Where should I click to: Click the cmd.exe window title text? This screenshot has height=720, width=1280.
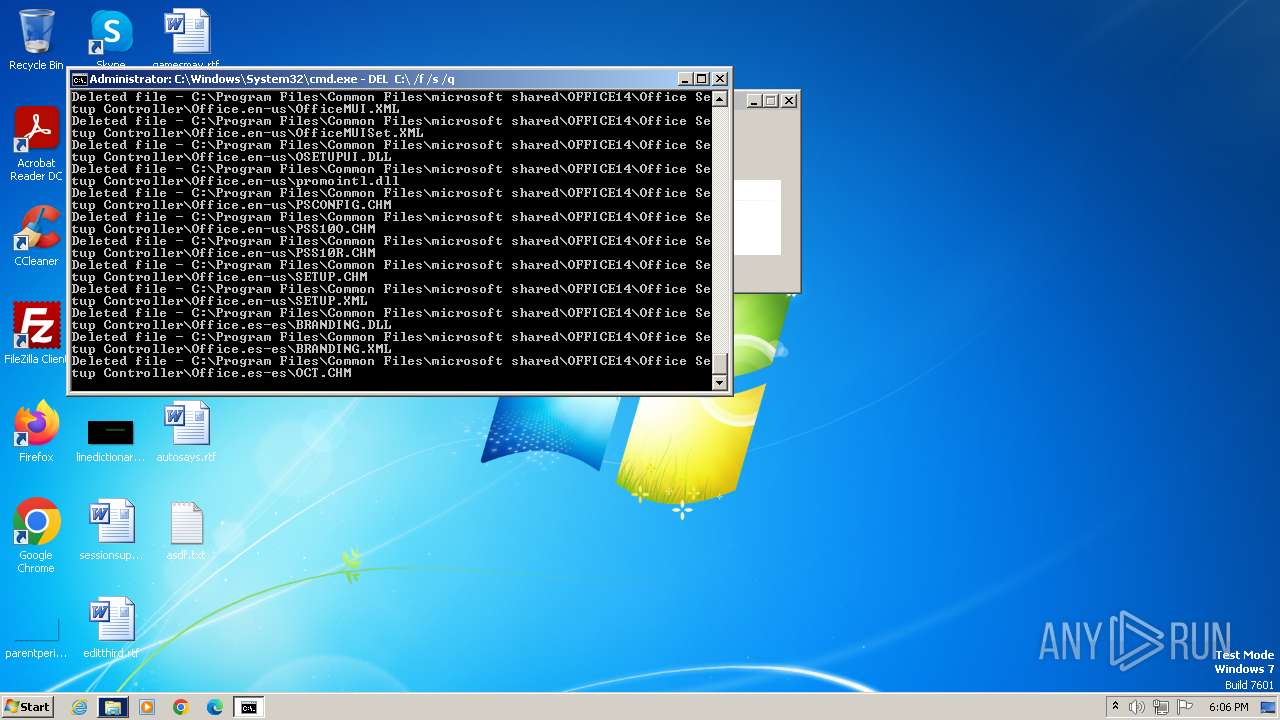pyautogui.click(x=272, y=79)
